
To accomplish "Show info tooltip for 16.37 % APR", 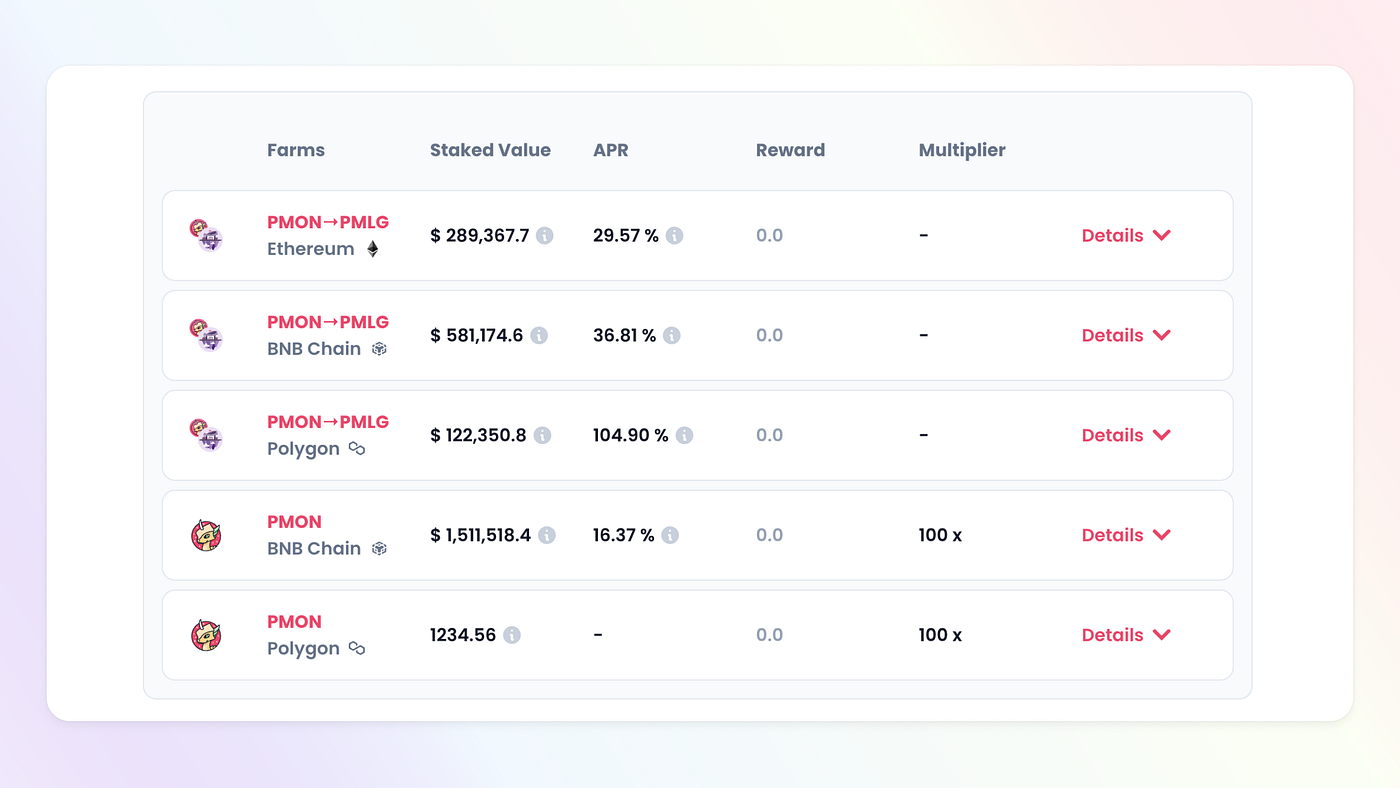I will click(670, 536).
